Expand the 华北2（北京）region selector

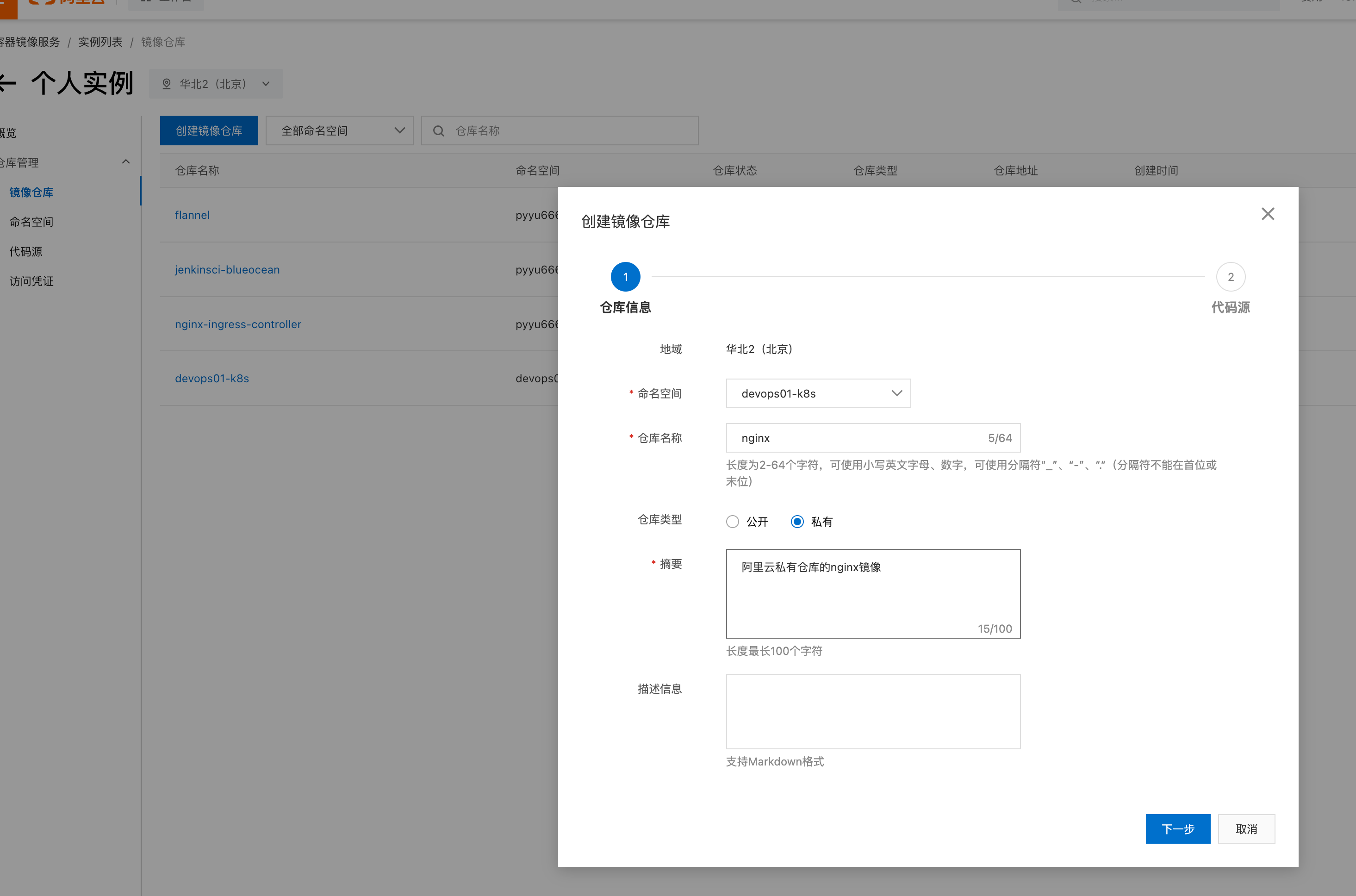pos(216,84)
